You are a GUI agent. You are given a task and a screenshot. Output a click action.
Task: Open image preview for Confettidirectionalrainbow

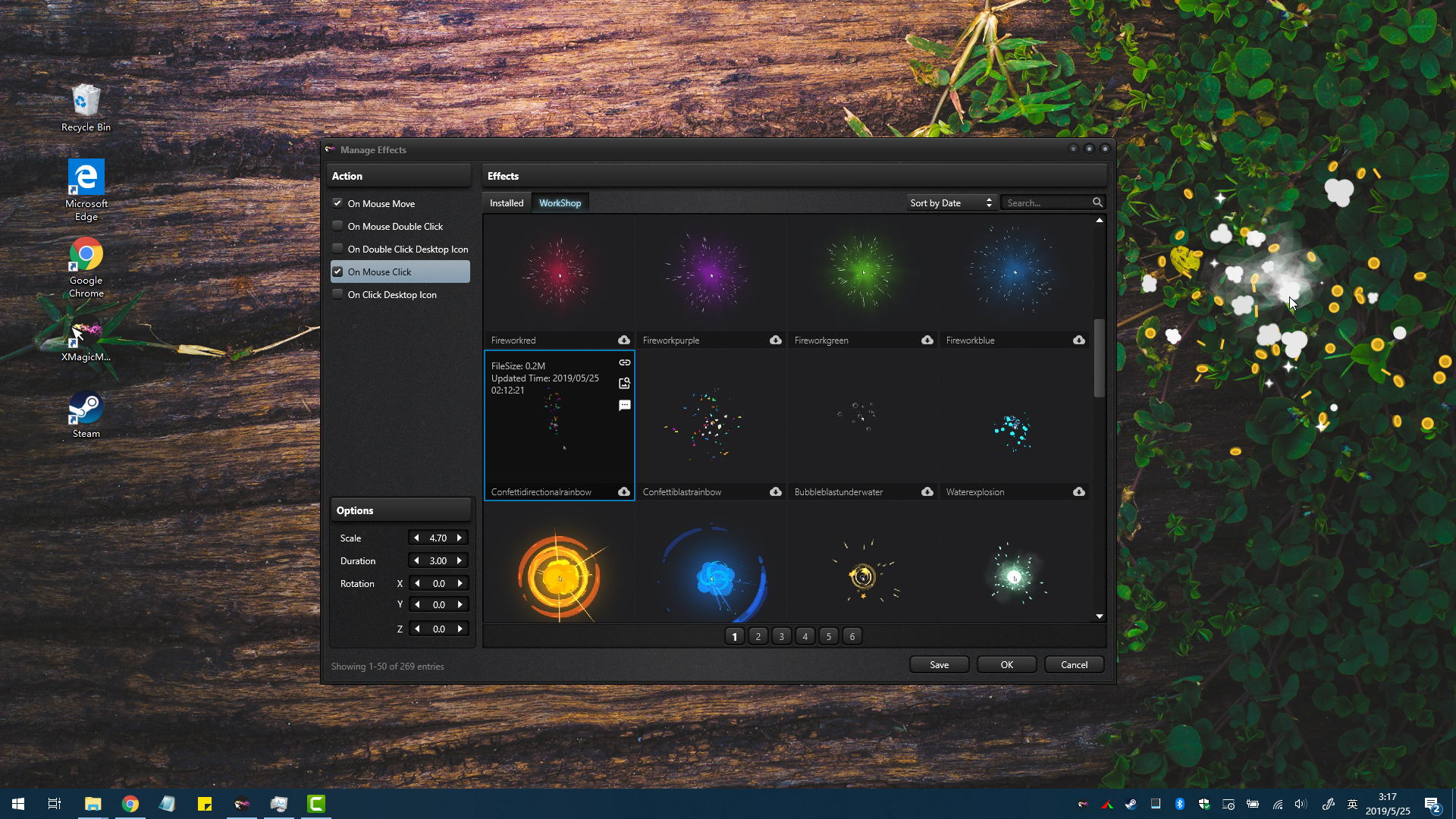pyautogui.click(x=625, y=383)
